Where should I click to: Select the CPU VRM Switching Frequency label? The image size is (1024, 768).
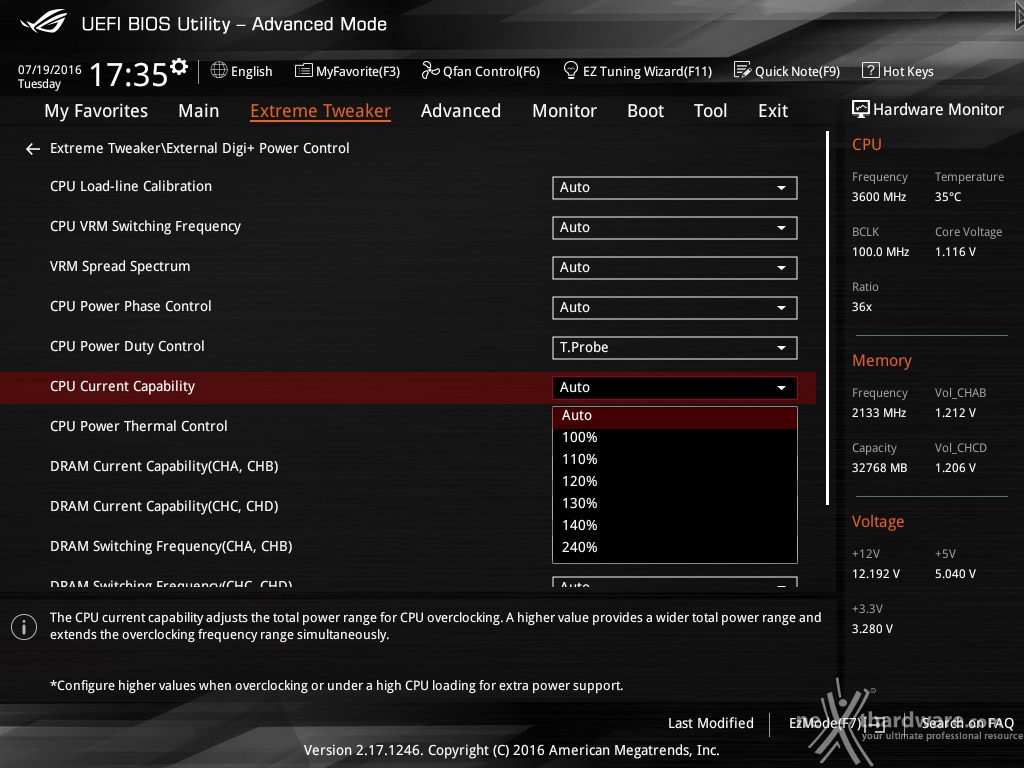(145, 227)
